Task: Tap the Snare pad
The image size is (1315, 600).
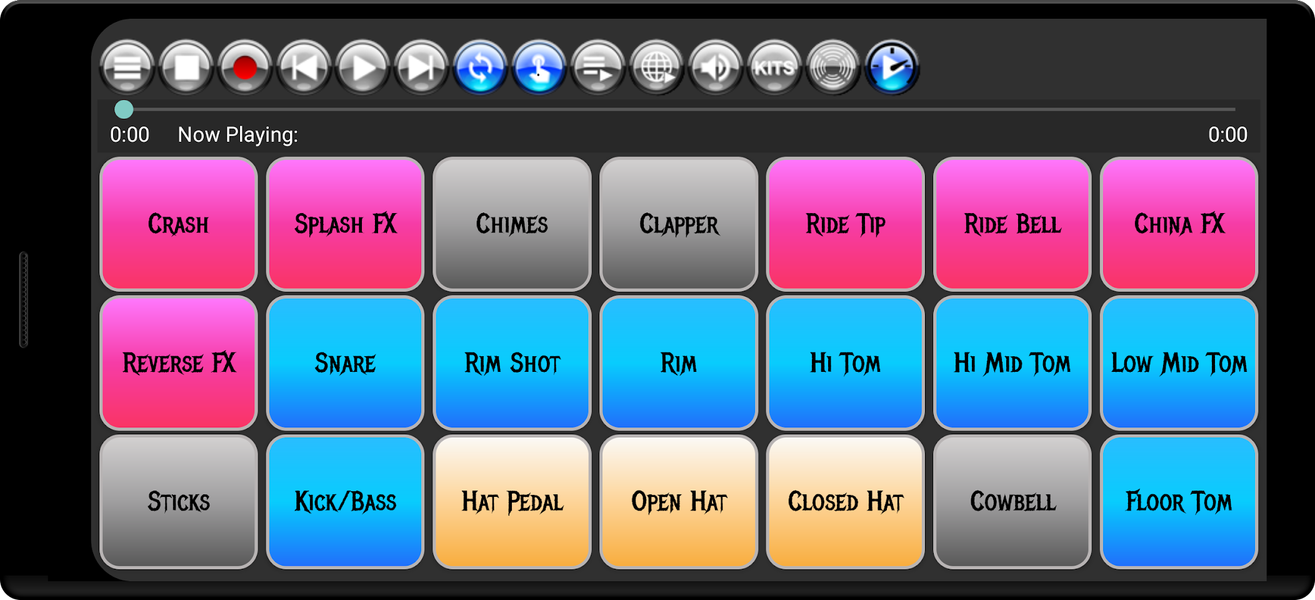Action: [345, 363]
